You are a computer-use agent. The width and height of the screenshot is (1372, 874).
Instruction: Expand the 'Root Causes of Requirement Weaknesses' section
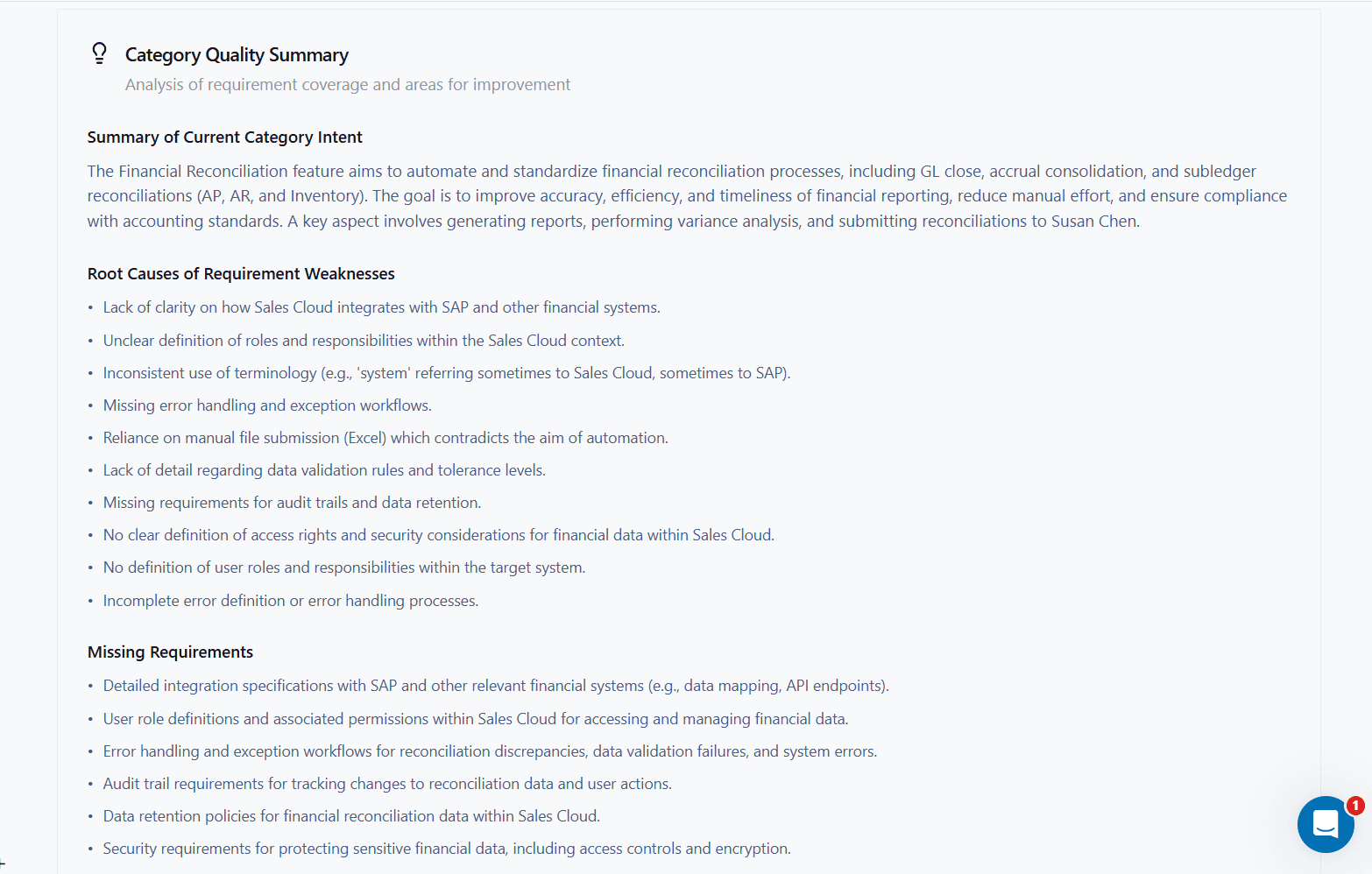[x=241, y=273]
